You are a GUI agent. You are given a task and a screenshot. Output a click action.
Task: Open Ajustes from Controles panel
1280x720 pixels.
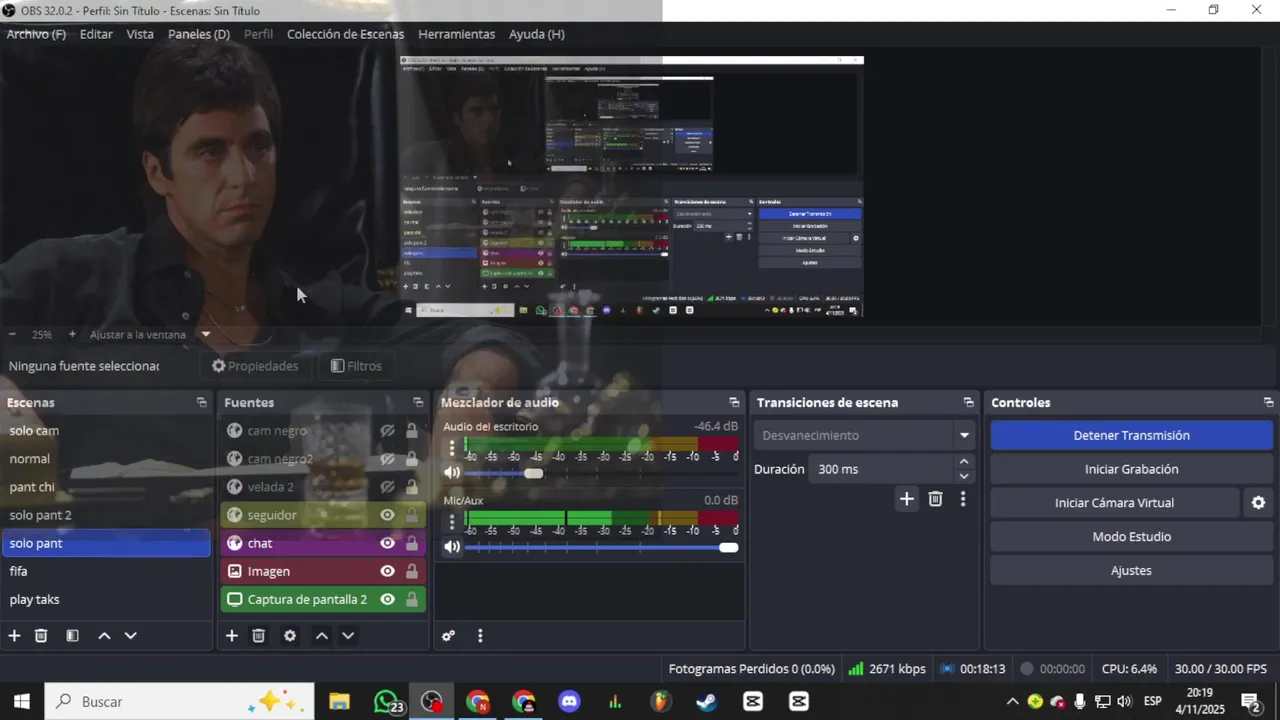tap(1131, 571)
